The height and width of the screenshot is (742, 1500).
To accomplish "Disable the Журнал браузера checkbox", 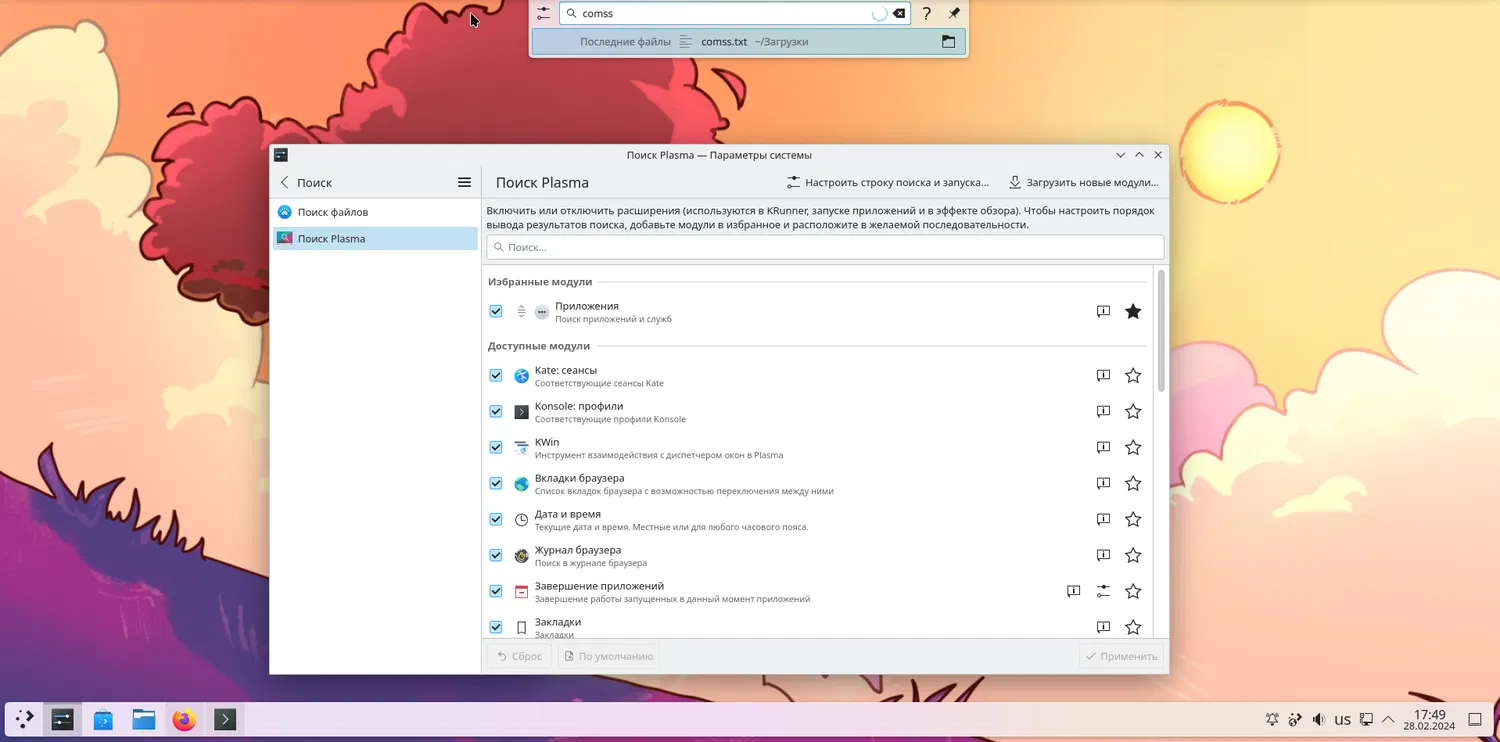I will pos(496,556).
